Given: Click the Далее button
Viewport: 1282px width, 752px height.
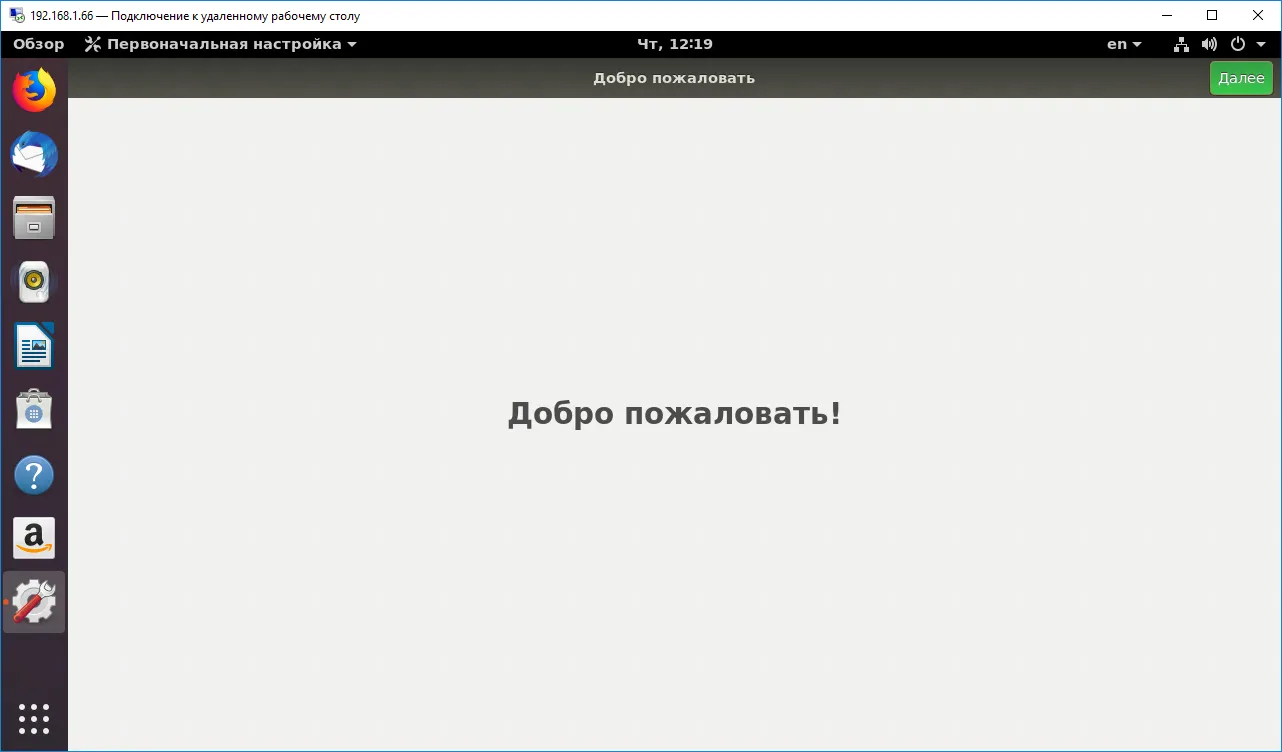Looking at the screenshot, I should click(x=1241, y=78).
